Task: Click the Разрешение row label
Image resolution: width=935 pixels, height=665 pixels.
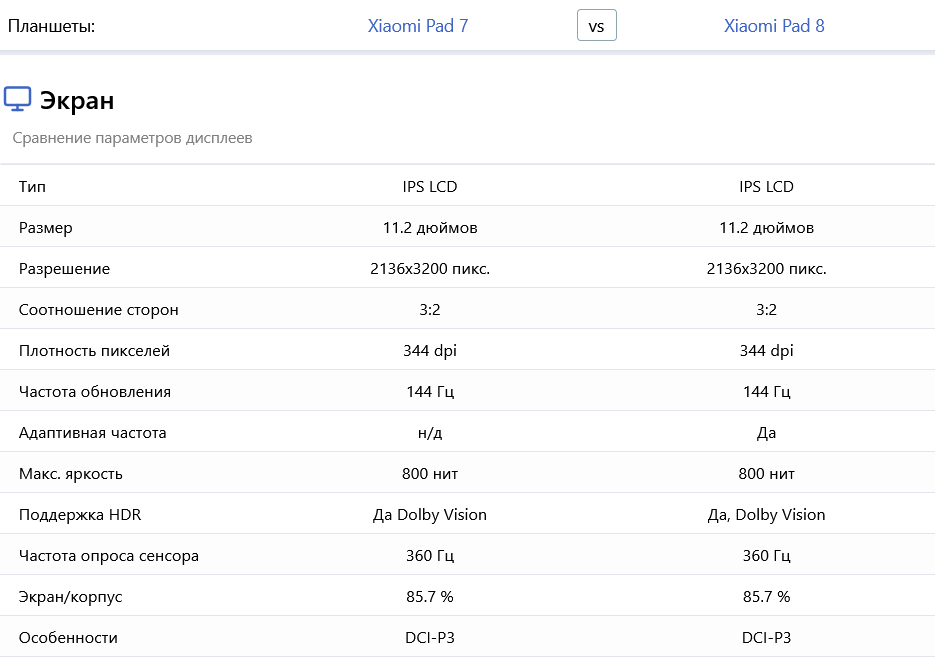Action: pos(64,269)
